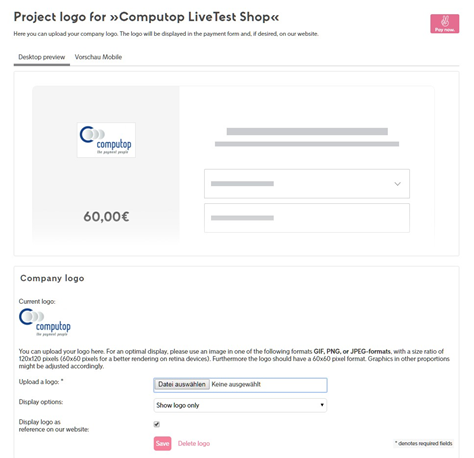Click the placeholder text inside the preview dropdown

point(242,184)
